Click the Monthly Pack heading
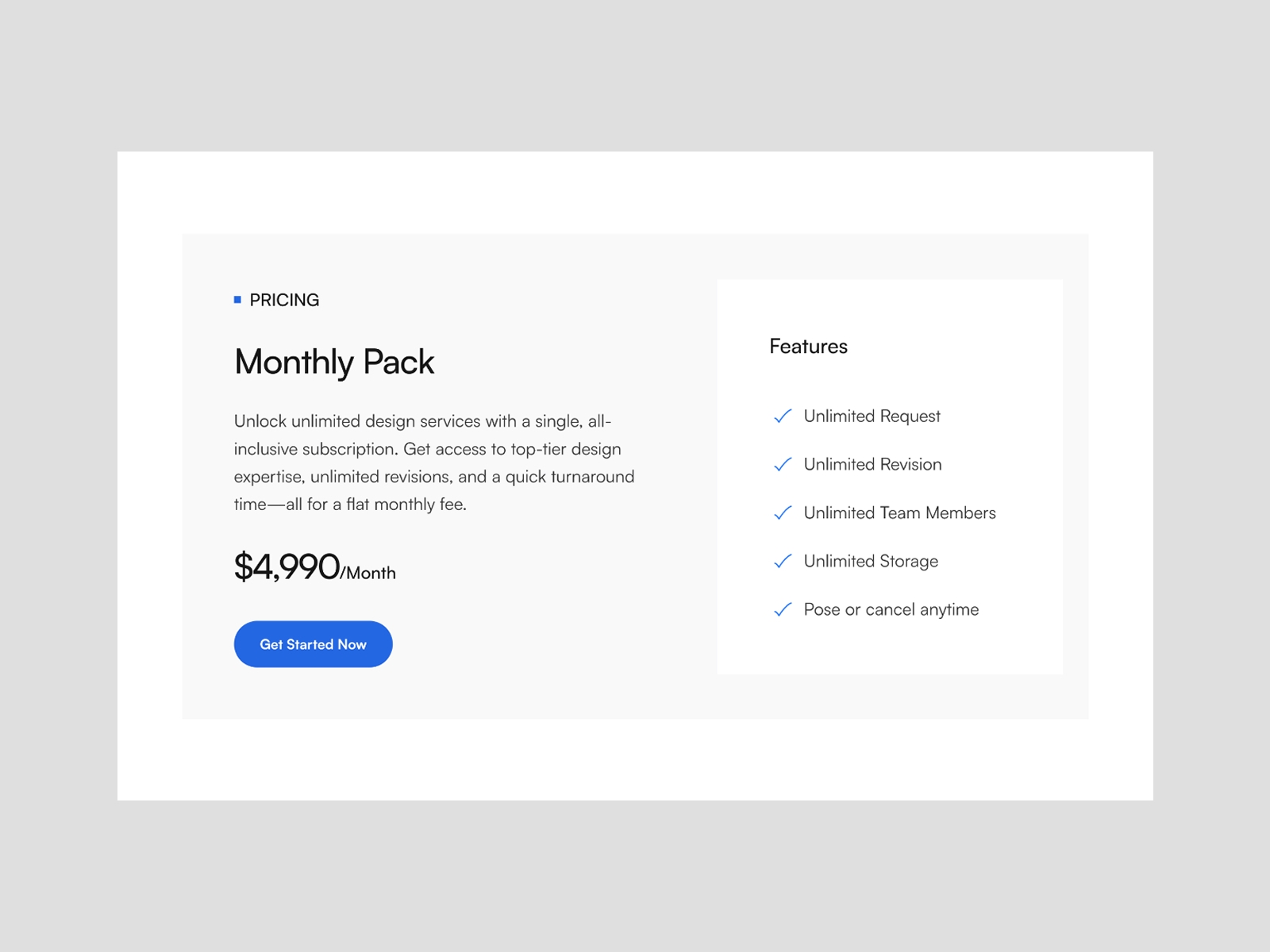The height and width of the screenshot is (952, 1270). 334,363
